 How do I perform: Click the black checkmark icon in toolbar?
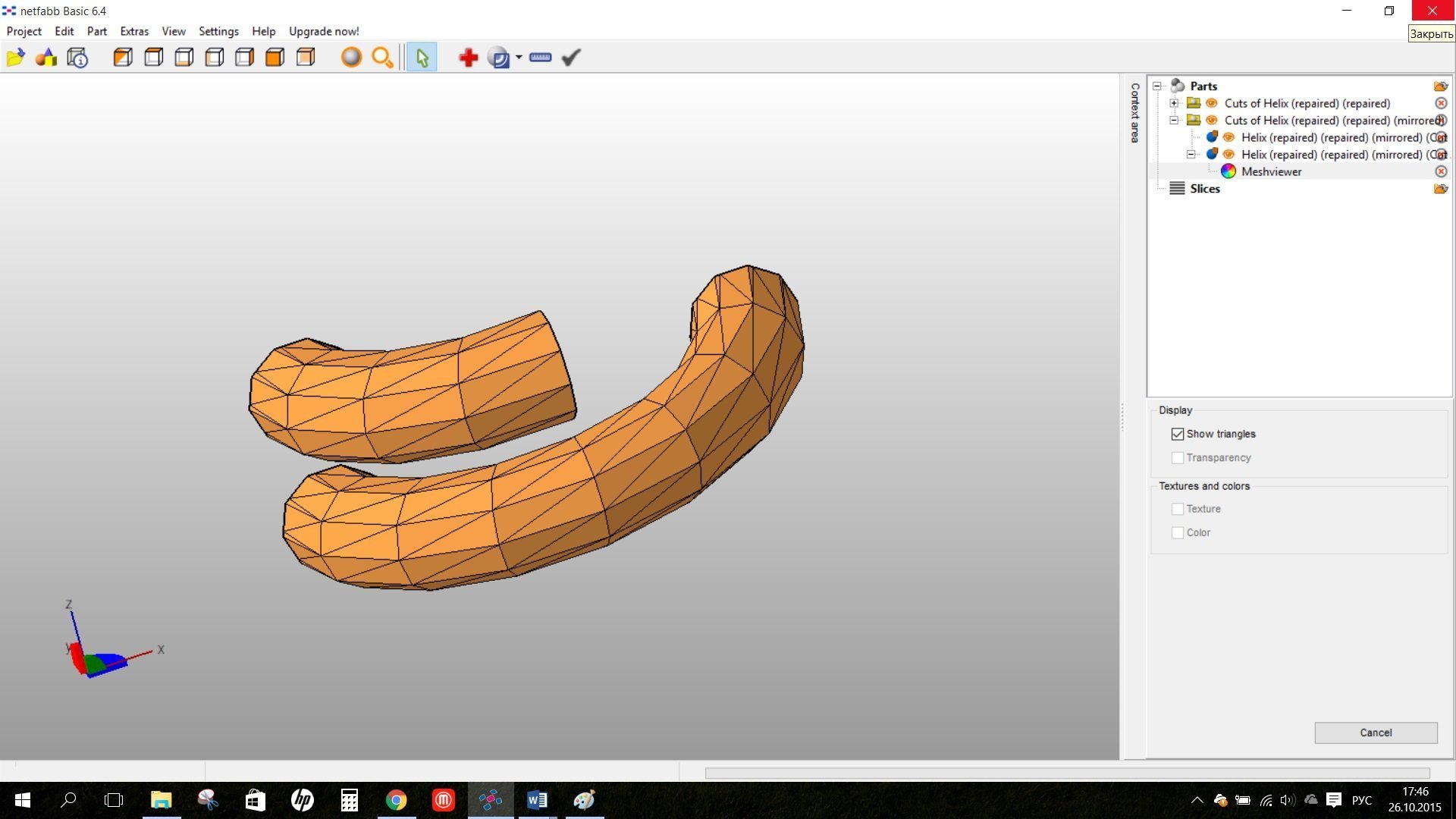click(x=571, y=58)
